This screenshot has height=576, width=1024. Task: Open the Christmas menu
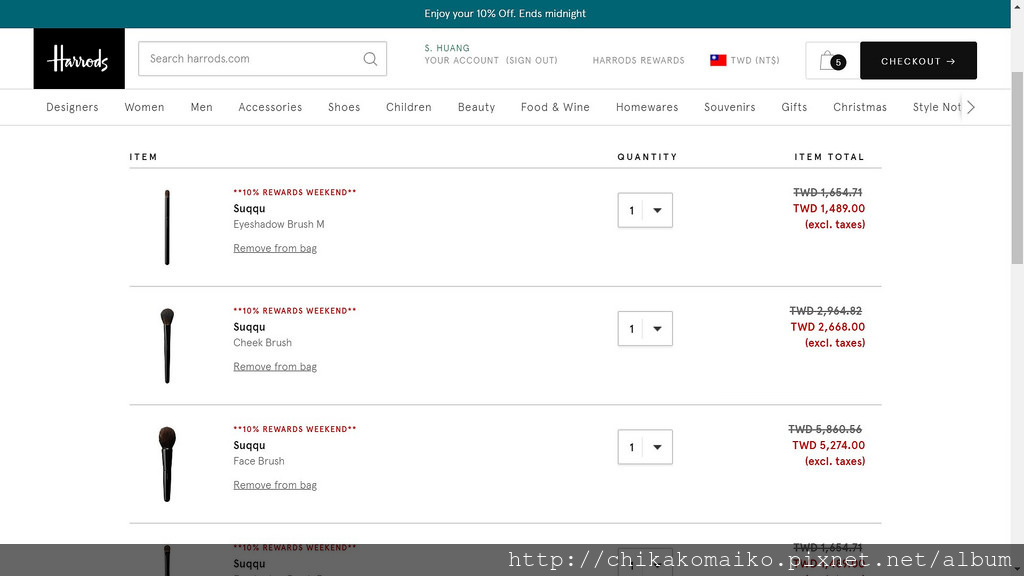click(859, 107)
